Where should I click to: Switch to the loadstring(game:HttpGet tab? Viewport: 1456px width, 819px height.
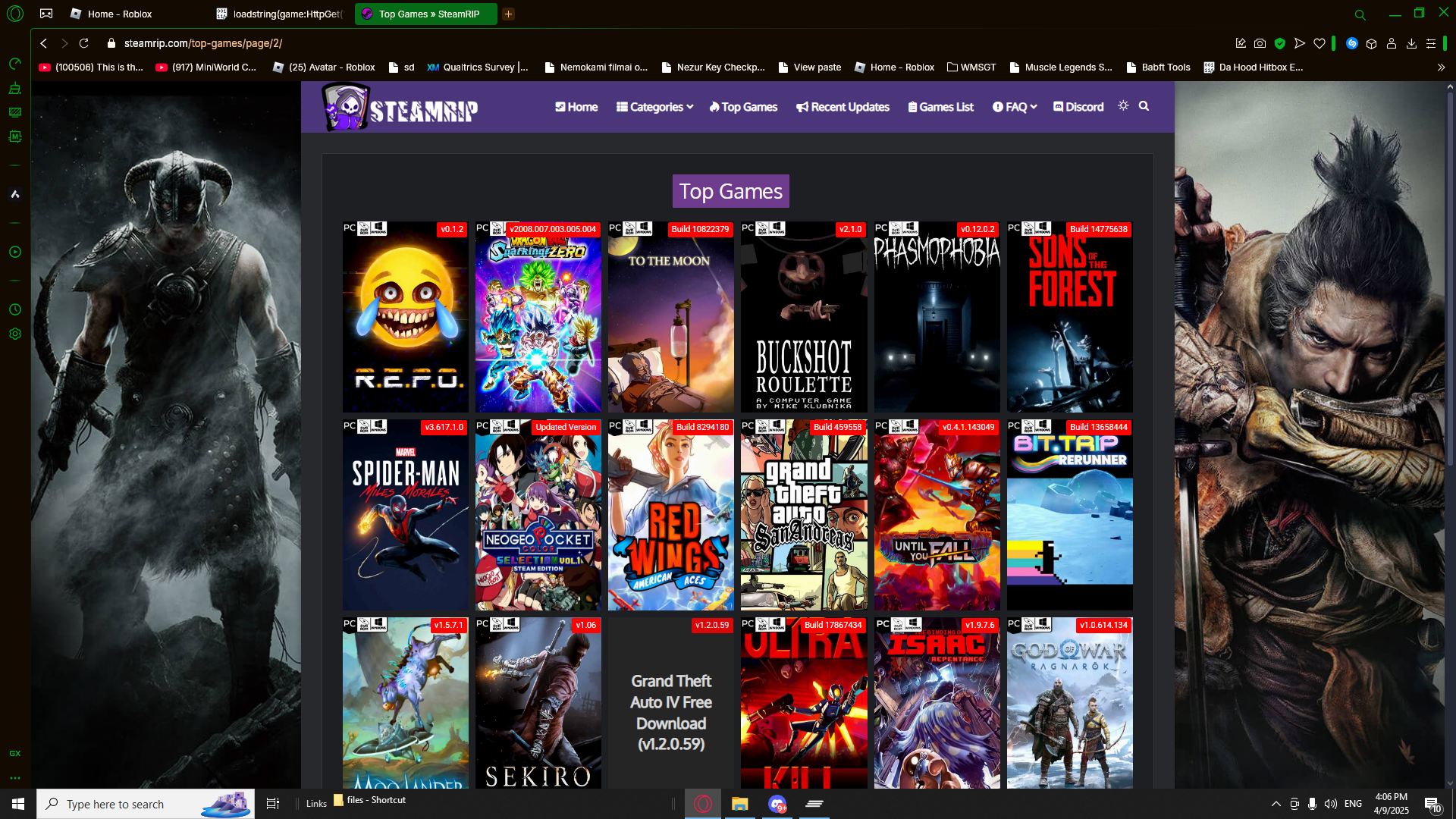279,14
